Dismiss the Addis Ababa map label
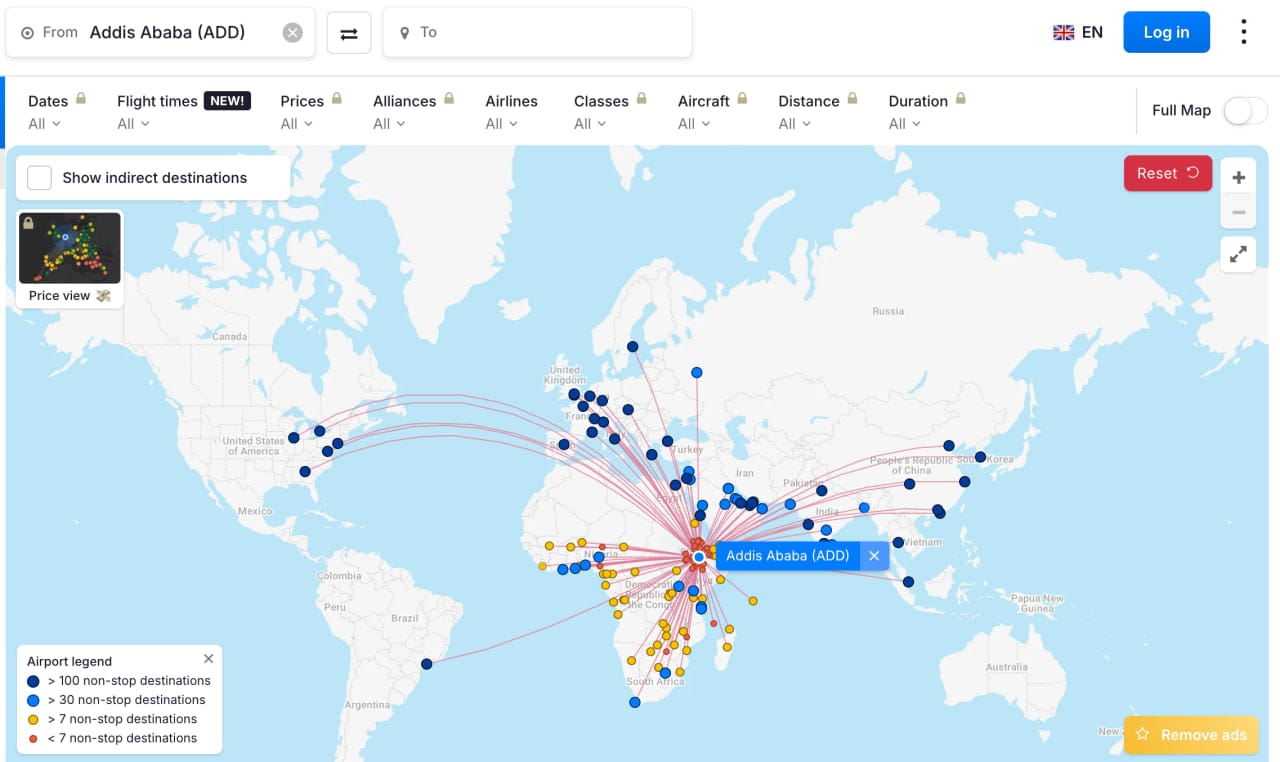1280x762 pixels. 874,556
